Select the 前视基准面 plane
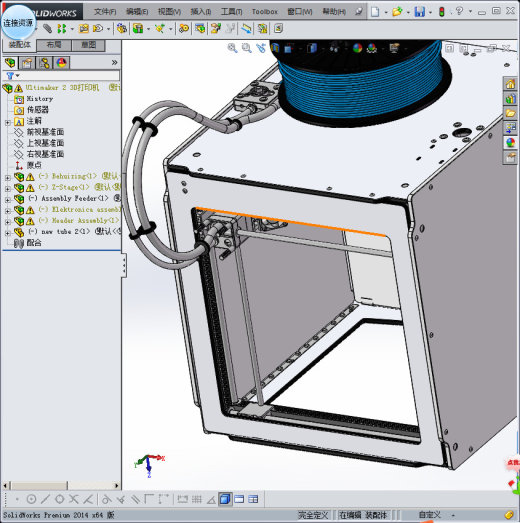Screen dimensions: 520x523 point(45,132)
